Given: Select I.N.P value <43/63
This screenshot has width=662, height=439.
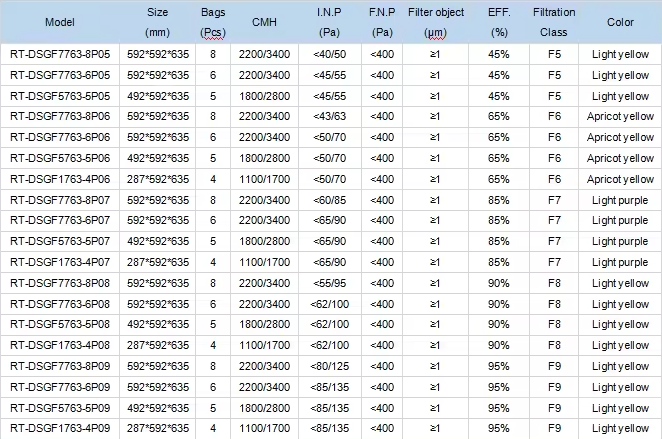Looking at the screenshot, I should (329, 116).
